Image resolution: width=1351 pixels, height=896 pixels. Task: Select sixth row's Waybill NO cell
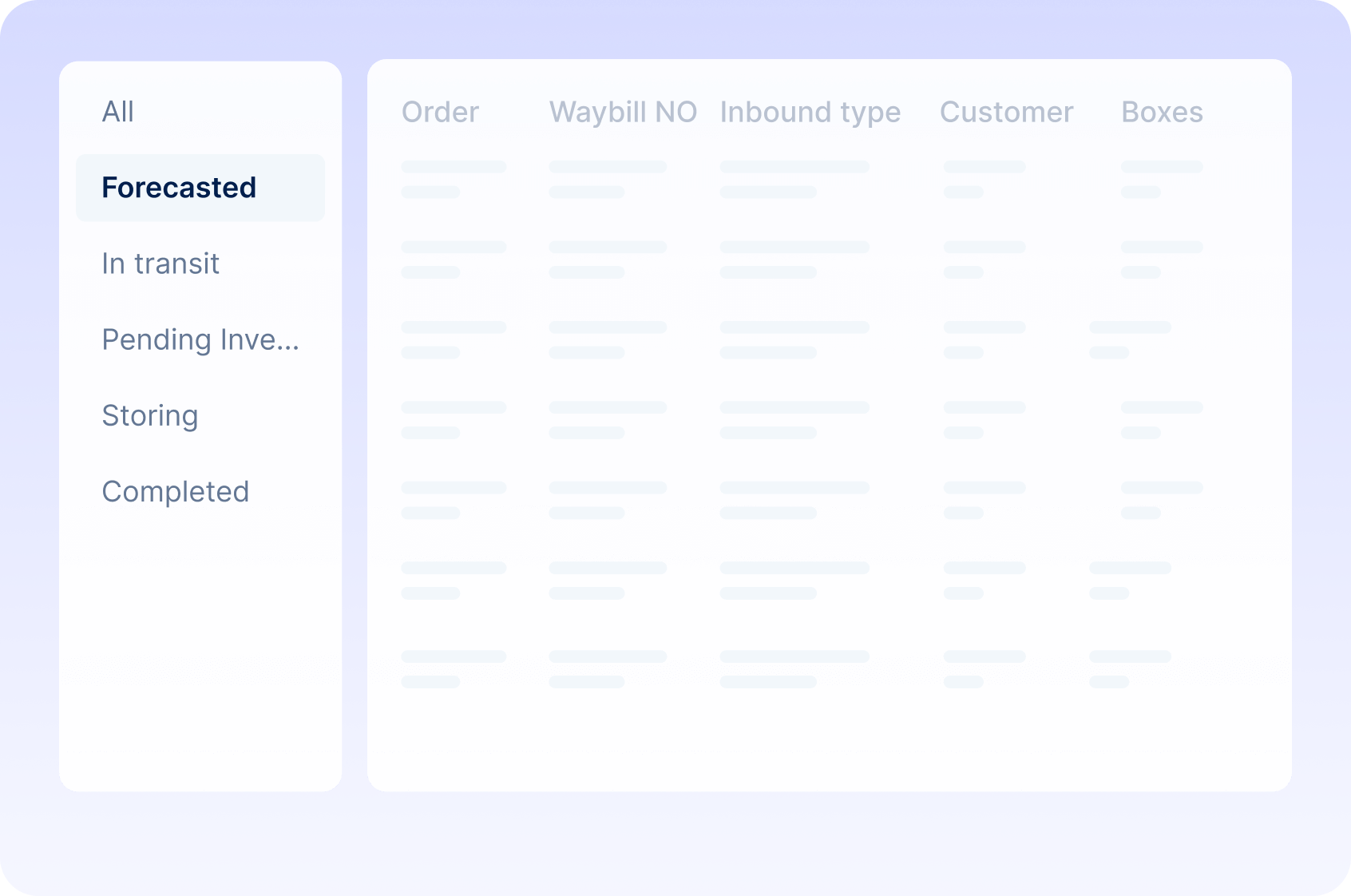pos(607,581)
